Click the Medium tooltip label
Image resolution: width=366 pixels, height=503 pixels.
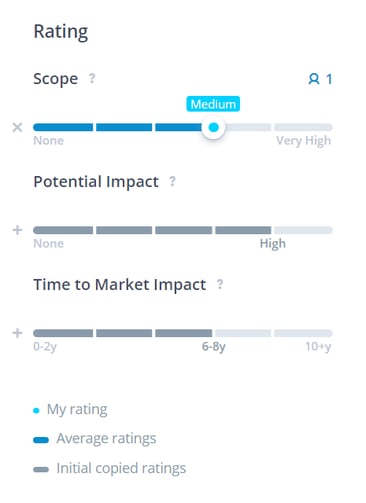point(213,104)
